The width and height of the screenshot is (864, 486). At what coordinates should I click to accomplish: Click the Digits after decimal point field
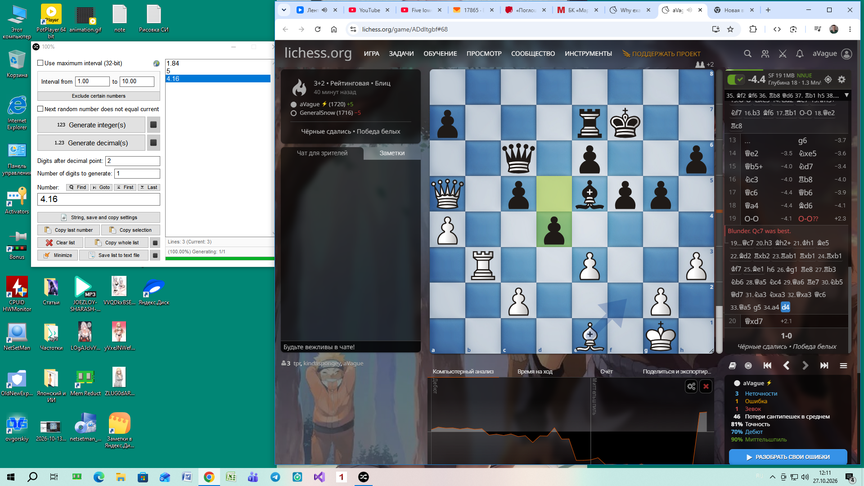132,161
